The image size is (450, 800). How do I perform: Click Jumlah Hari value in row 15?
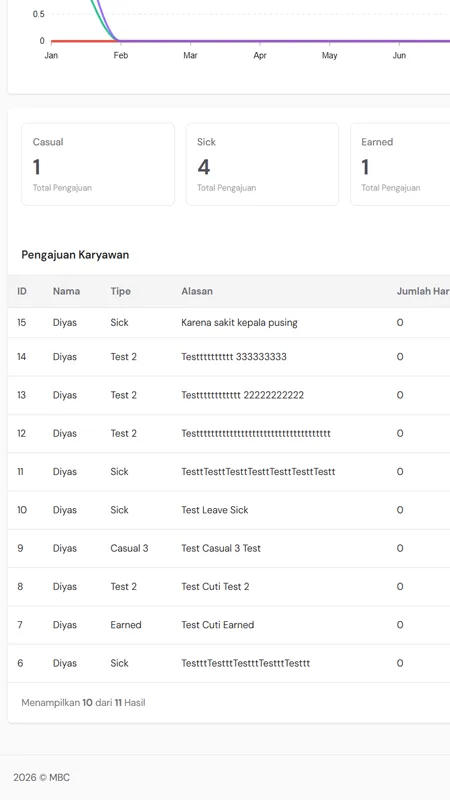coord(400,322)
